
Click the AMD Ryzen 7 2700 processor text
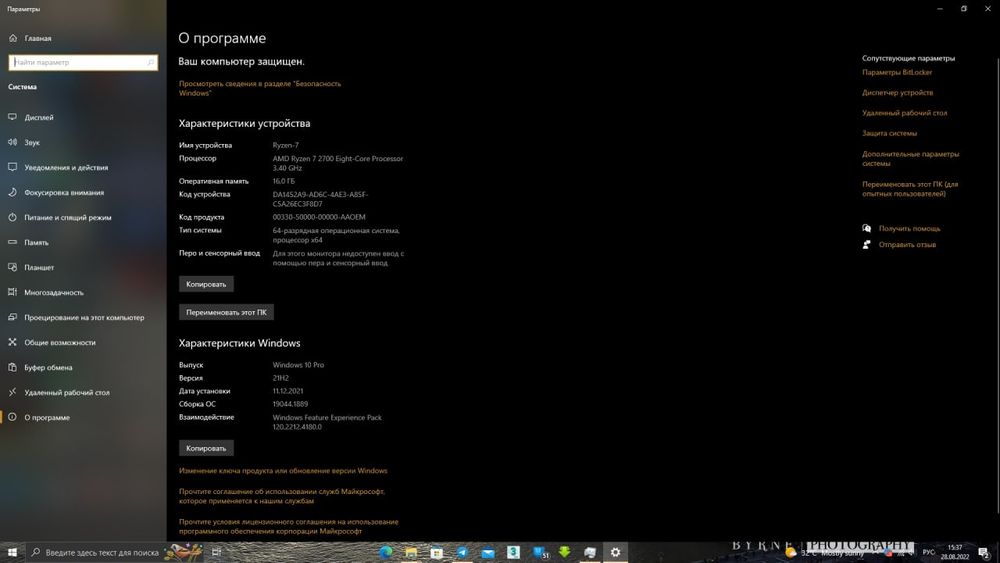coord(338,163)
